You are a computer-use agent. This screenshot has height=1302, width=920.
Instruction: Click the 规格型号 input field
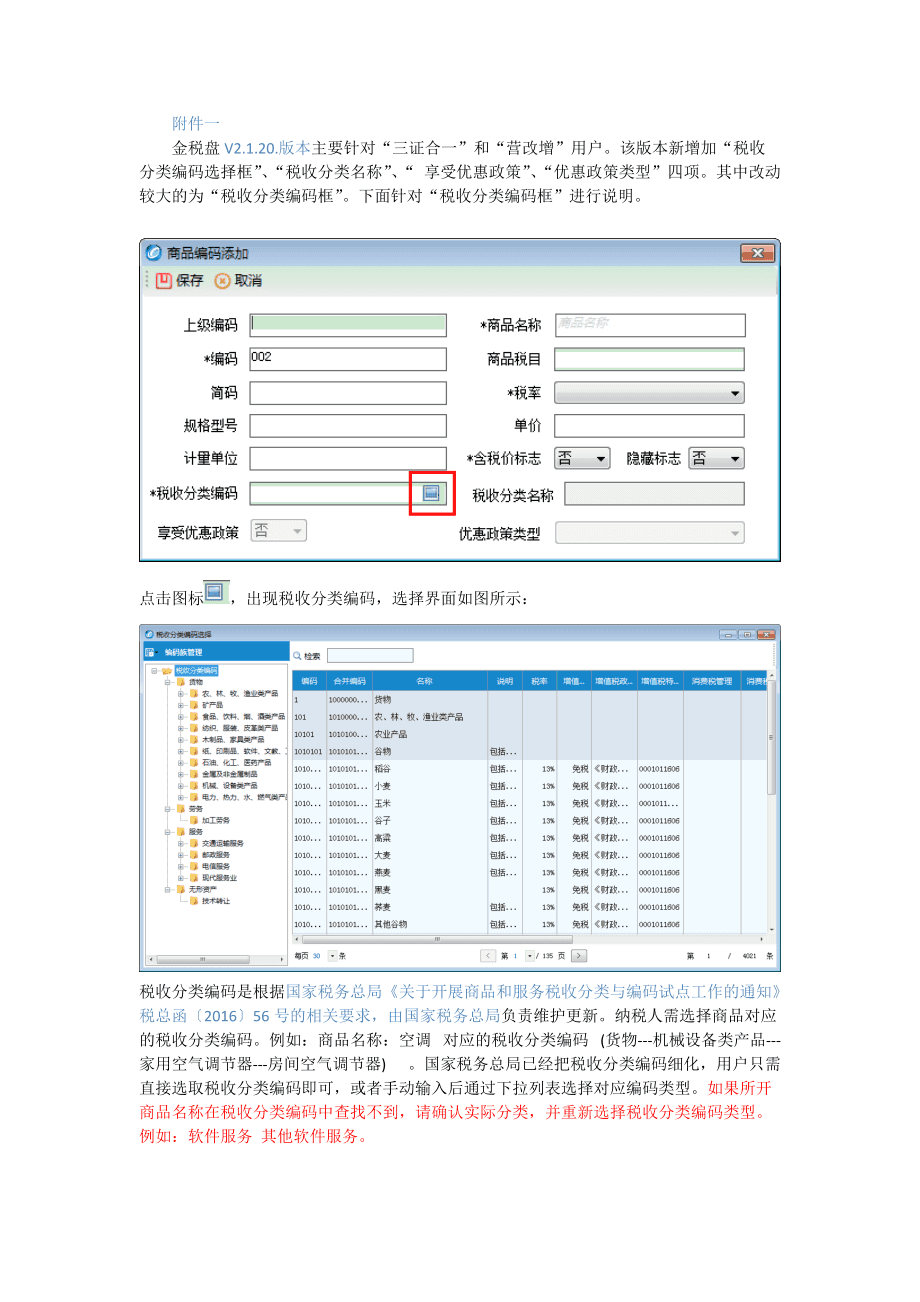(x=347, y=426)
